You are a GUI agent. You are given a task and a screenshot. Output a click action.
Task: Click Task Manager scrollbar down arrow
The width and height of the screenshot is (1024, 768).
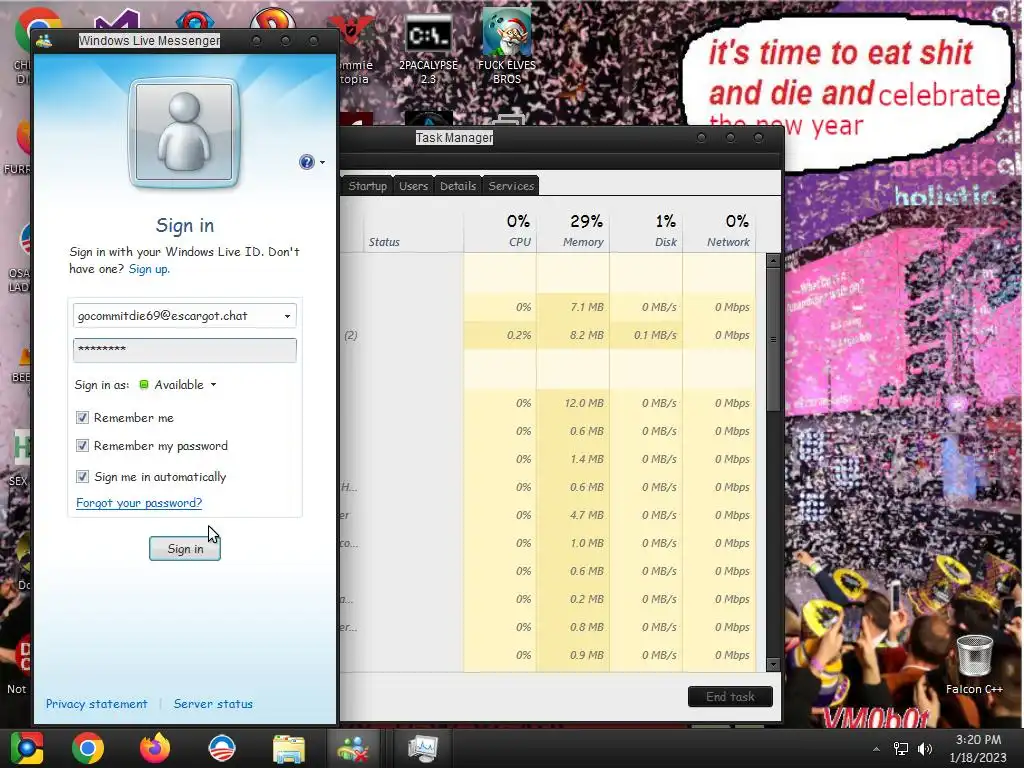773,665
